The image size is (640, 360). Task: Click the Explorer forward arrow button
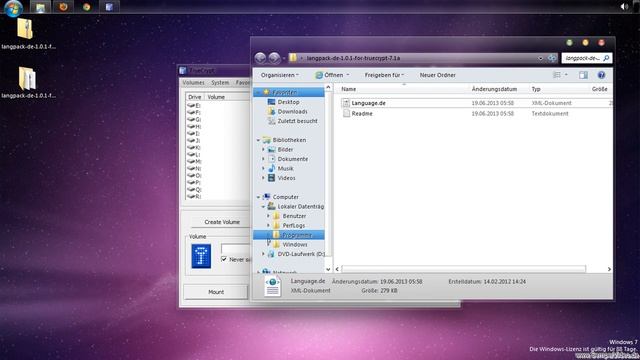[x=275, y=58]
